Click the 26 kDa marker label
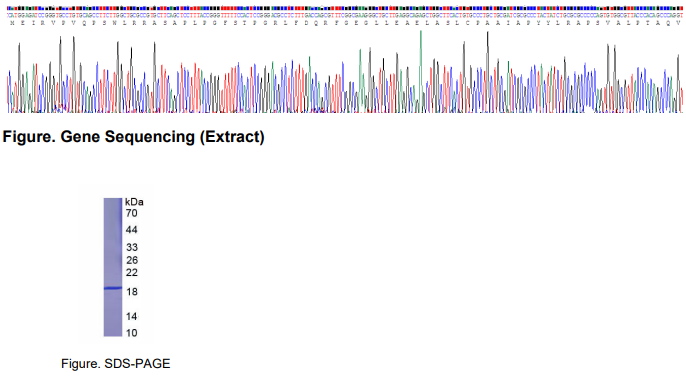Image resolution: width=686 pixels, height=377 pixels. 132,261
